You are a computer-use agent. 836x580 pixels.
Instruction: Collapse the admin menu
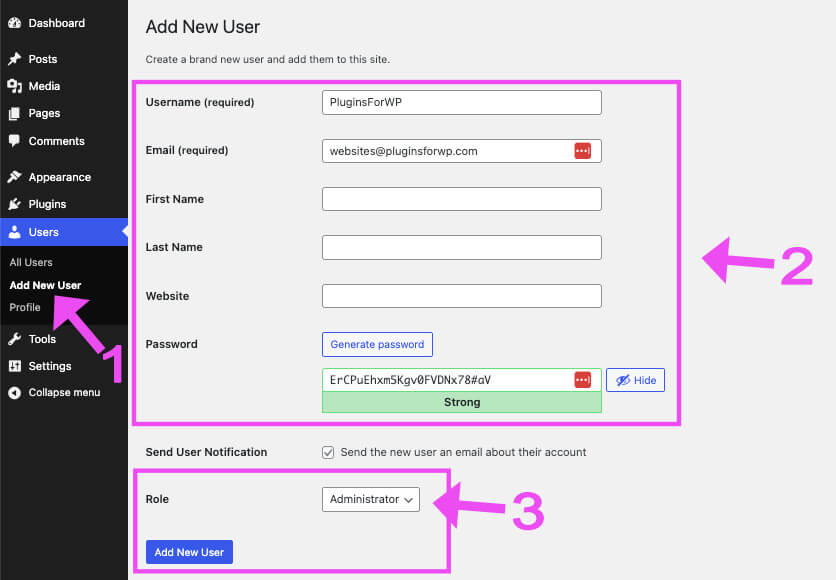[15, 392]
